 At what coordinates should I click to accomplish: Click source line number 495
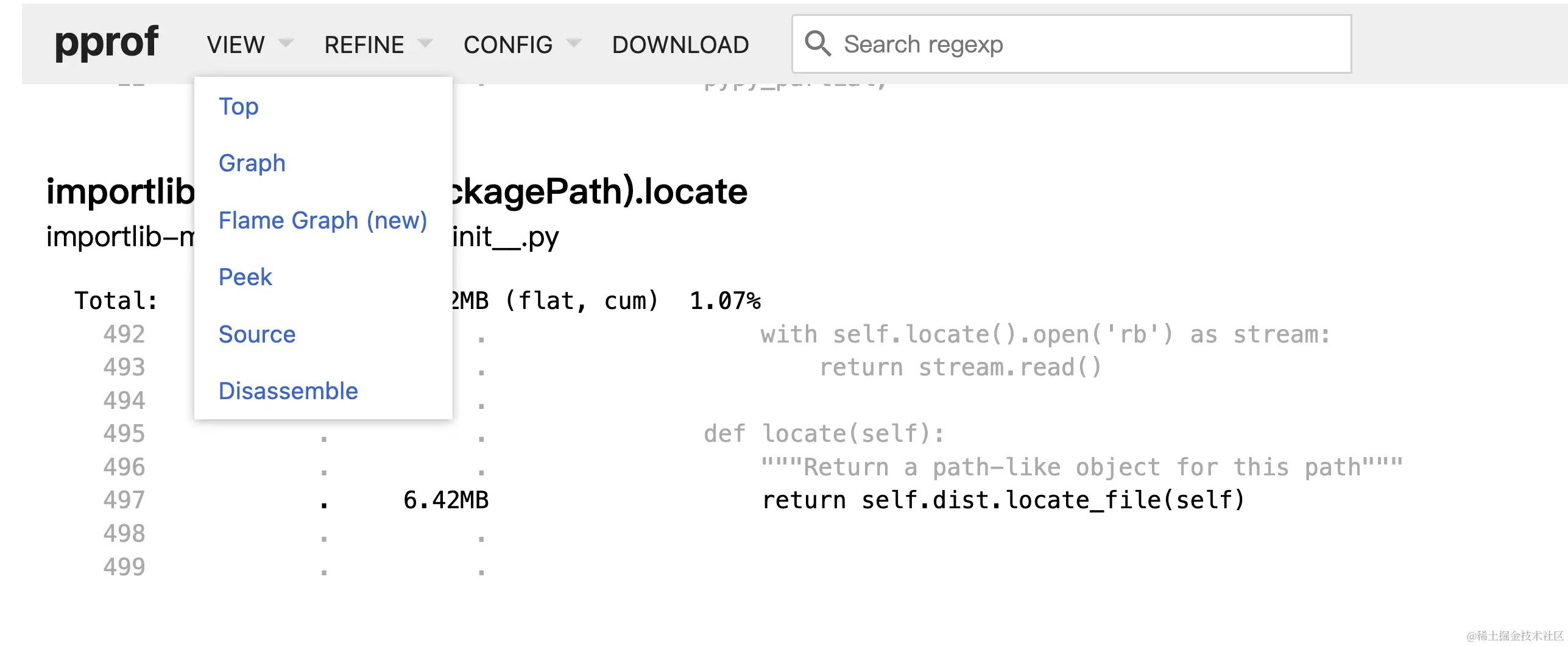click(124, 433)
